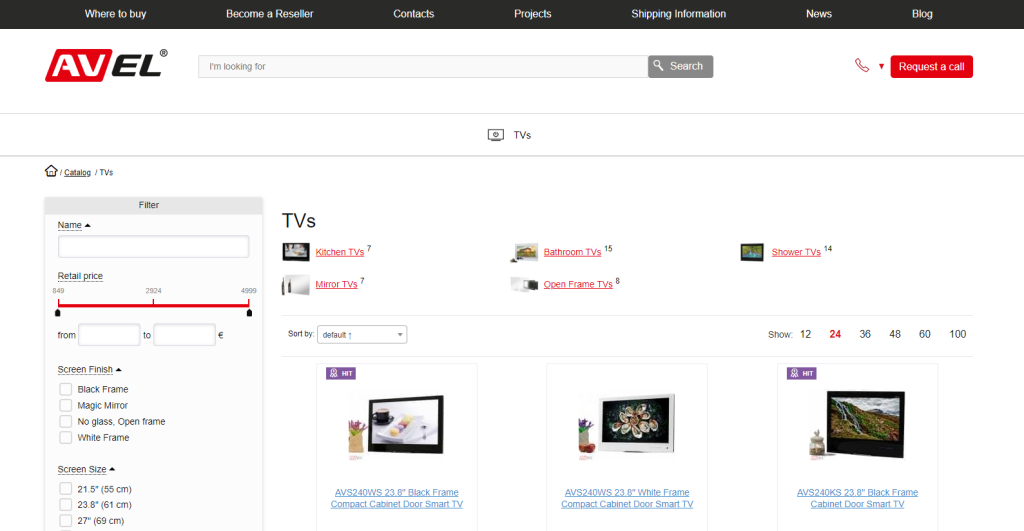Open the Mirror TVs link
This screenshot has width=1024, height=531.
336,284
